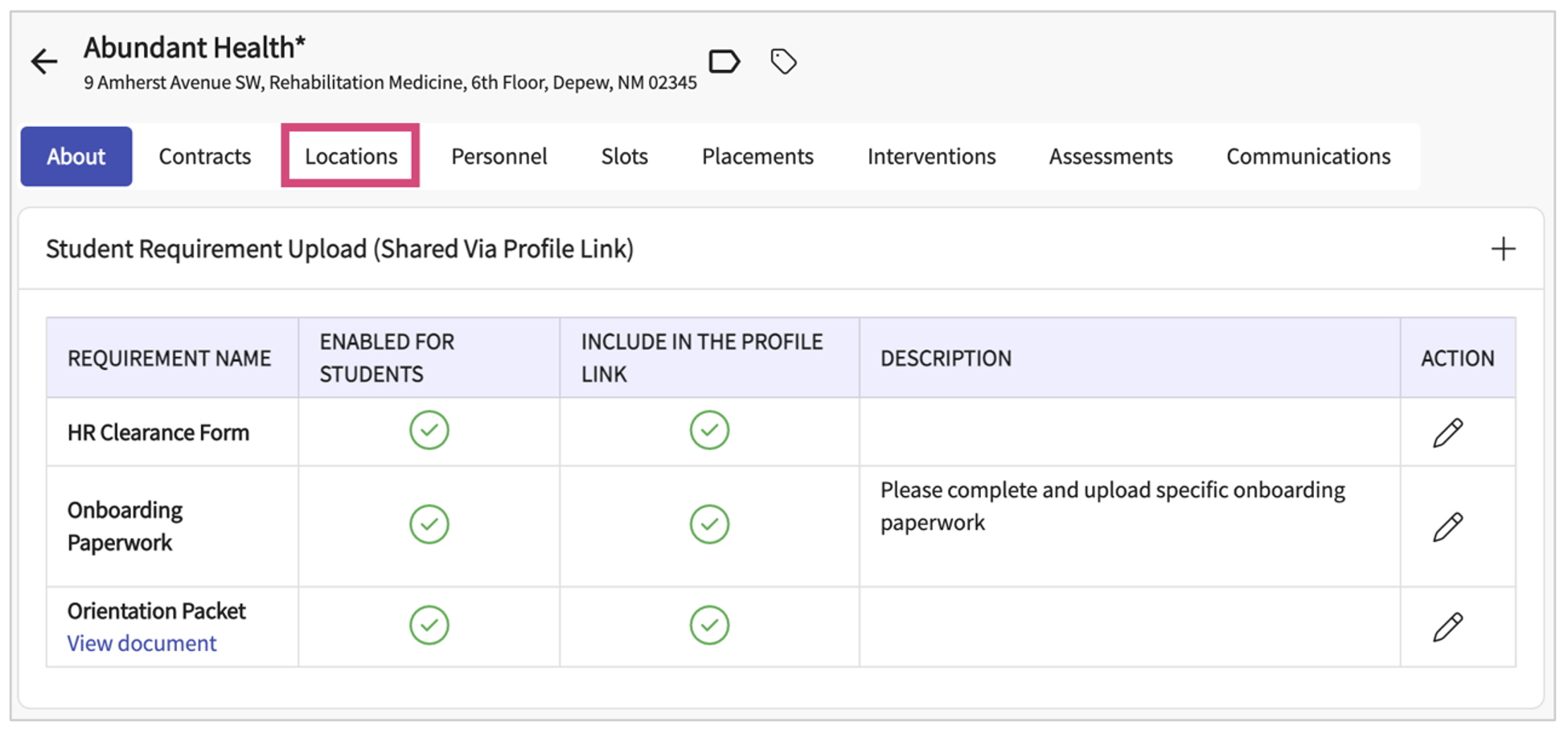Edit the HR Clearance Form requirement

coord(1447,433)
